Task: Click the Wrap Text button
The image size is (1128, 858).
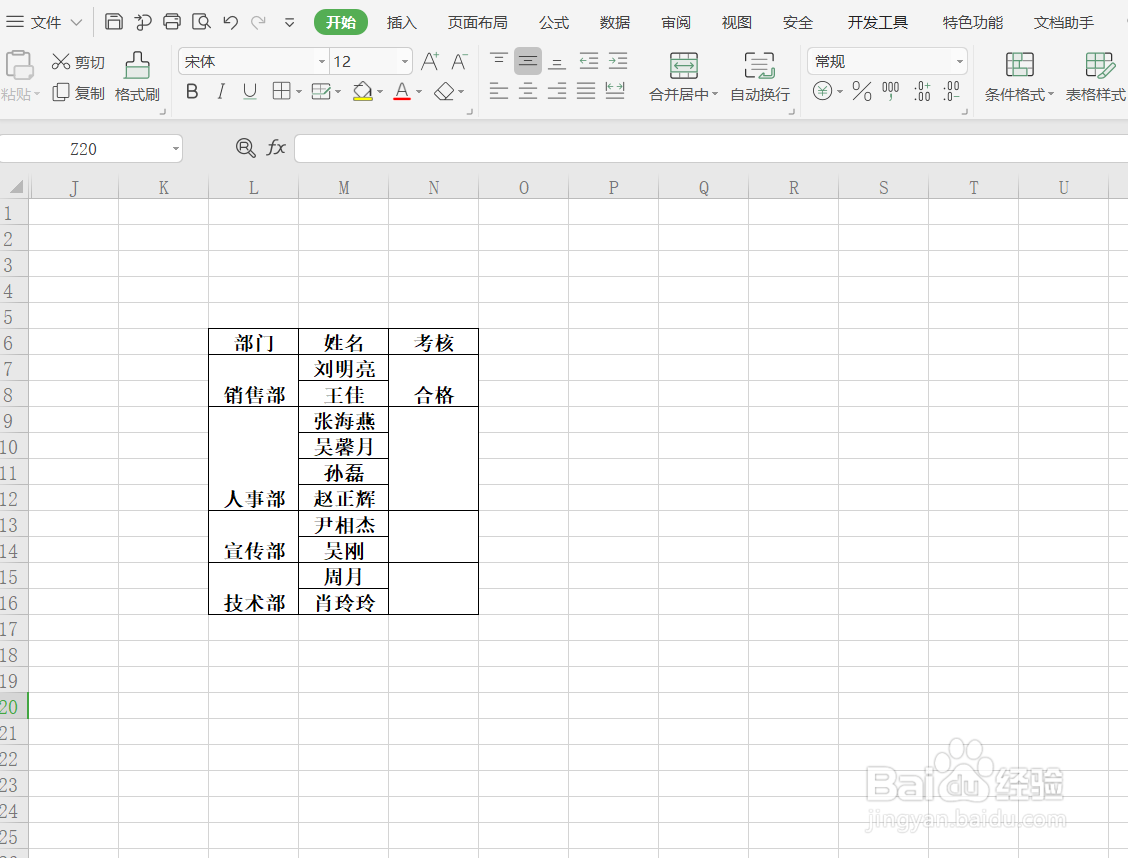Action: pyautogui.click(x=760, y=76)
